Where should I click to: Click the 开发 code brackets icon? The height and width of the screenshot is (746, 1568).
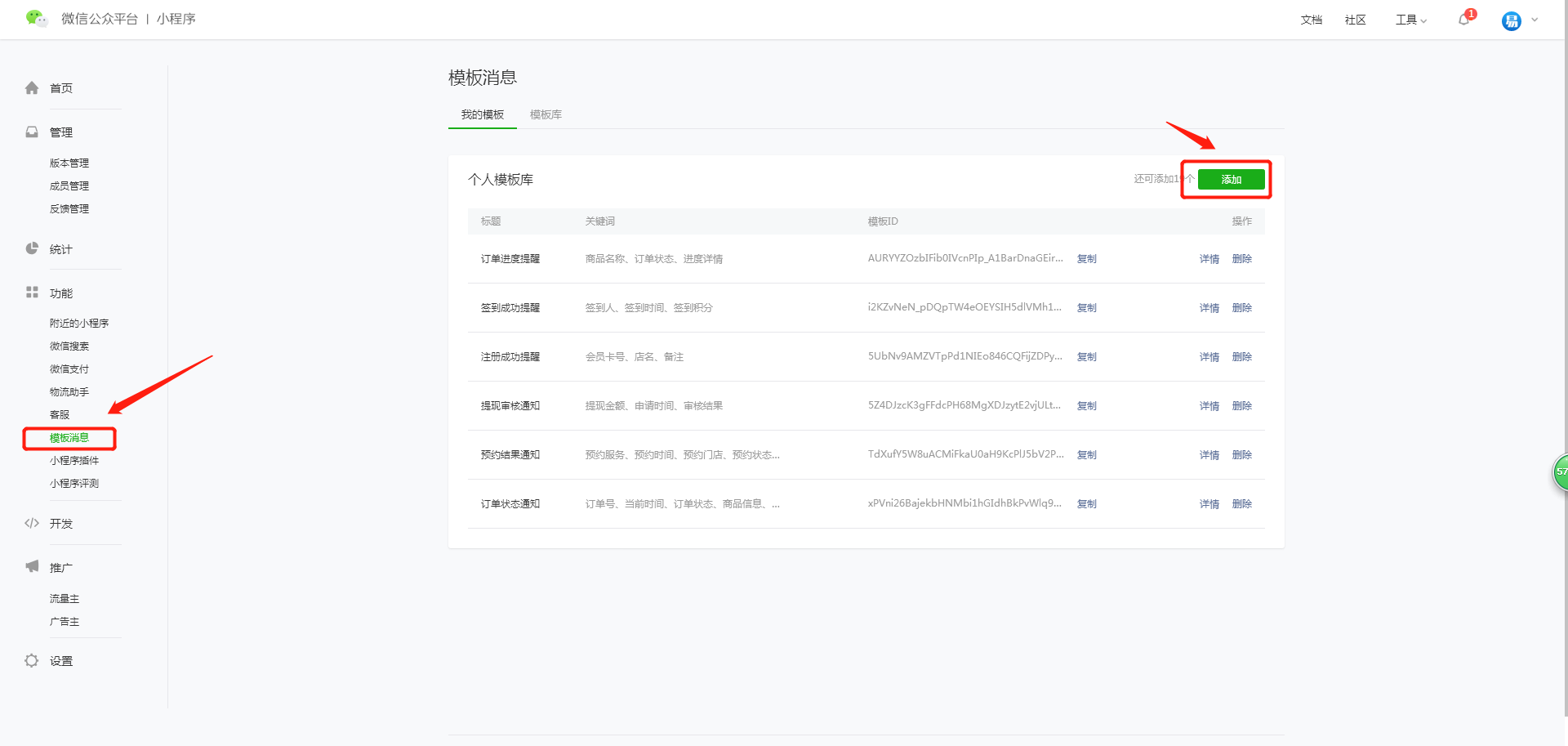[32, 524]
